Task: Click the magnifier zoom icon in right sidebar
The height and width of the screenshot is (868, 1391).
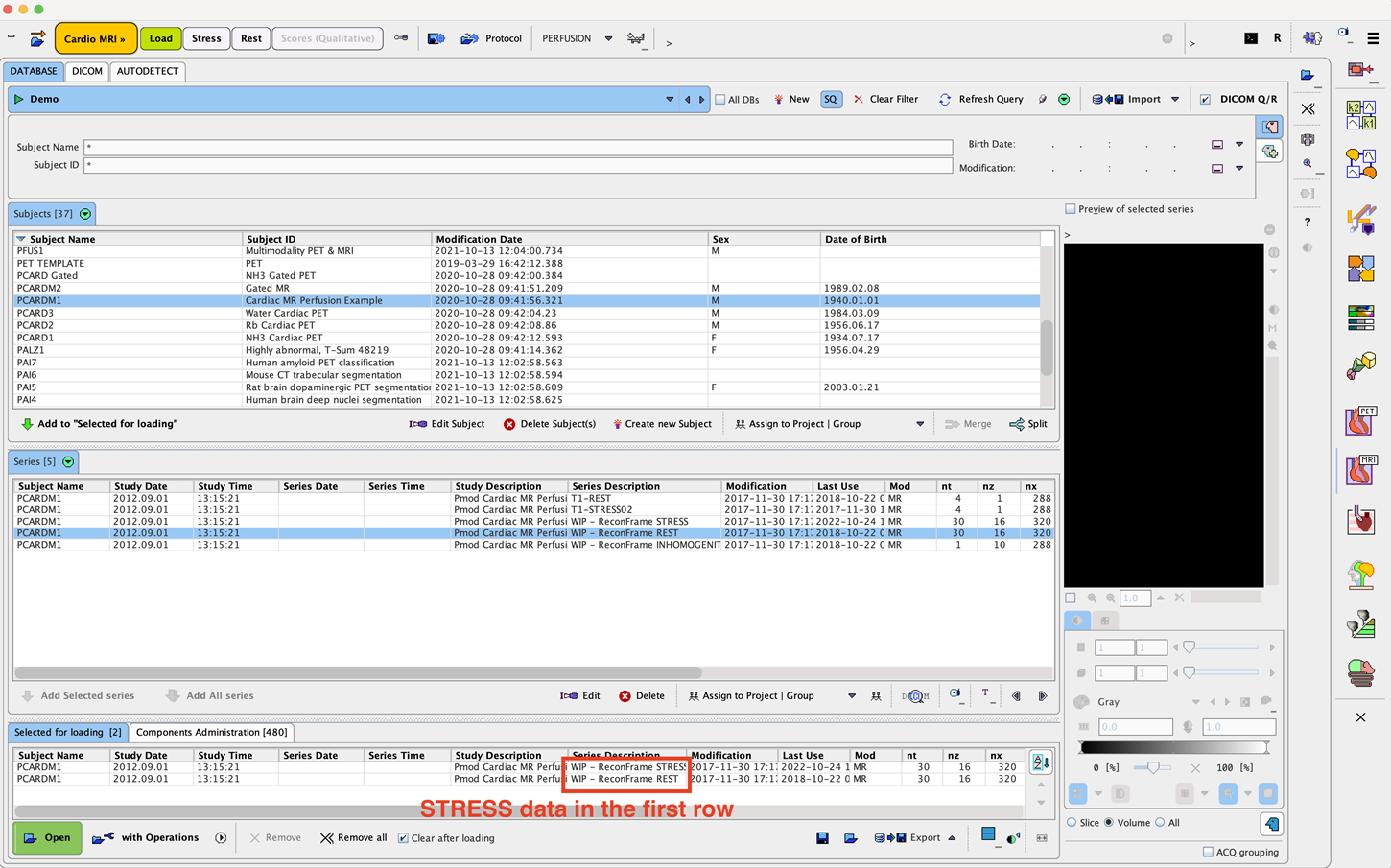Action: (1308, 164)
